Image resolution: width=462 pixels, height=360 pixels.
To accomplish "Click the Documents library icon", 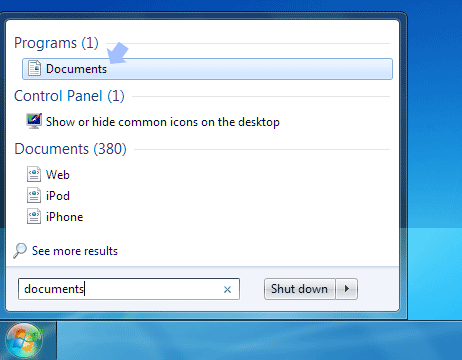I will [x=34, y=68].
